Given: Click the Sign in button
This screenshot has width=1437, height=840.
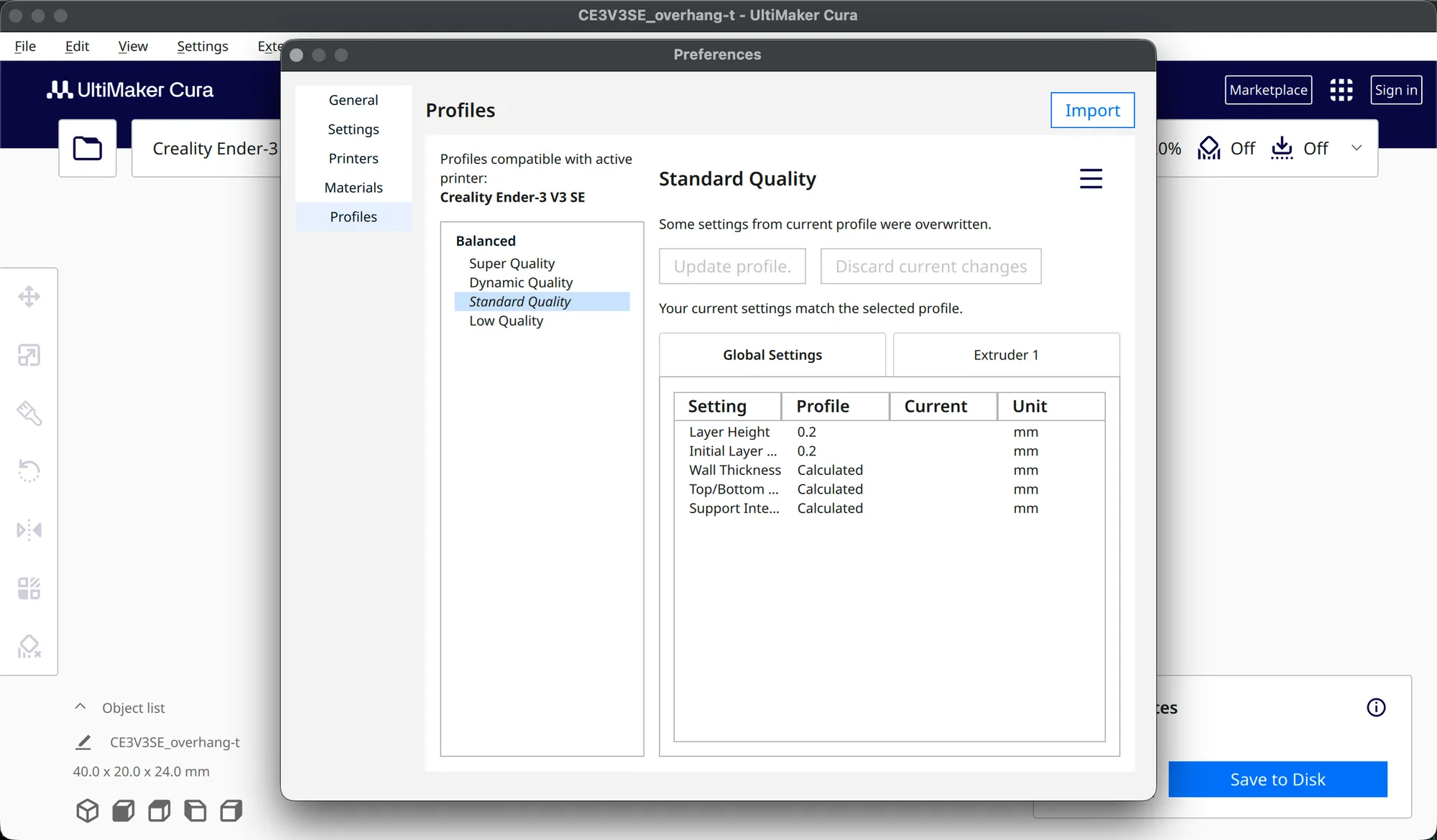Looking at the screenshot, I should point(1396,90).
